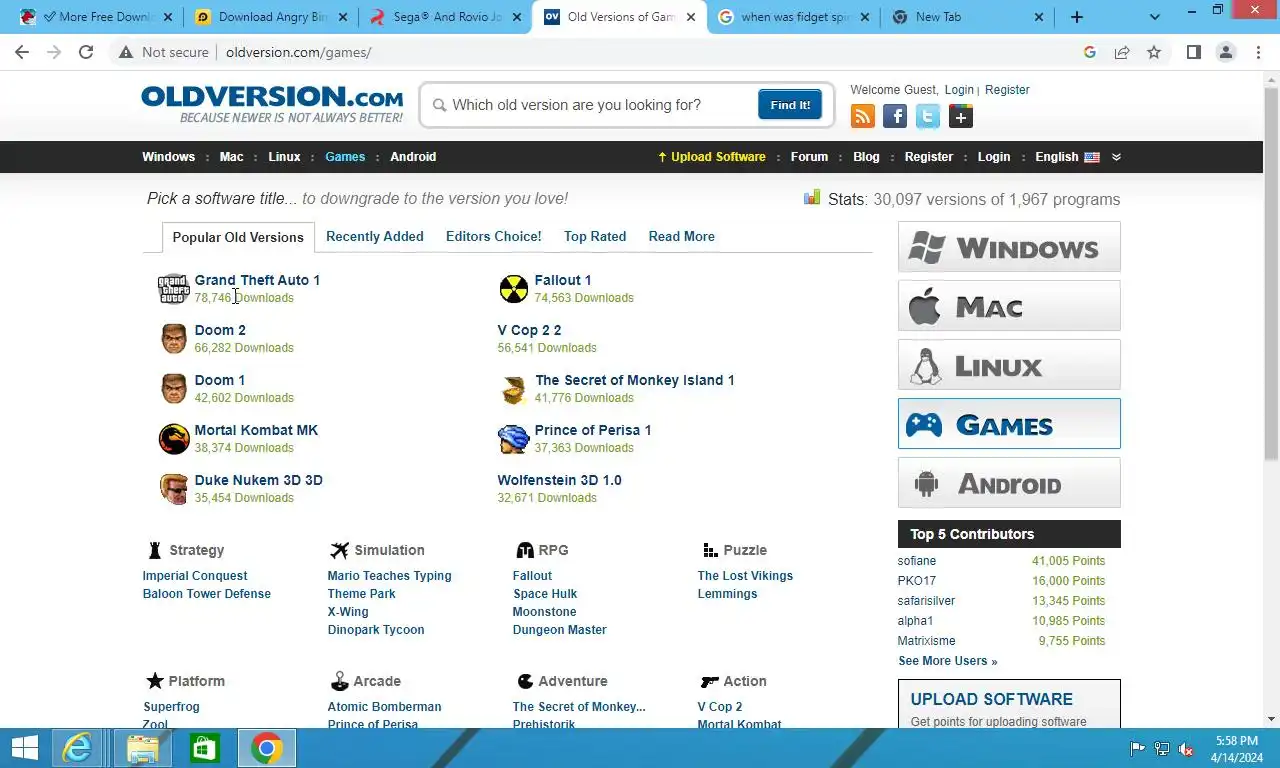
Task: Click the speaker volume tray icon
Action: [1186, 749]
